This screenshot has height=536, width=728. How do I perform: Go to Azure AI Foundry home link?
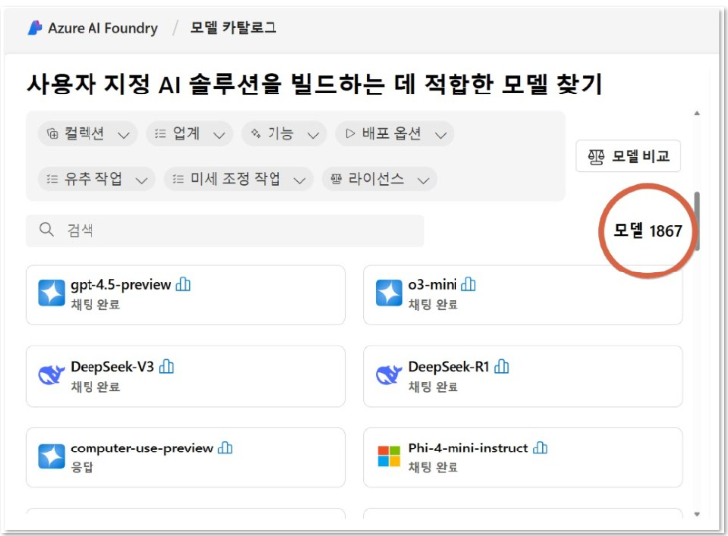click(x=103, y=28)
